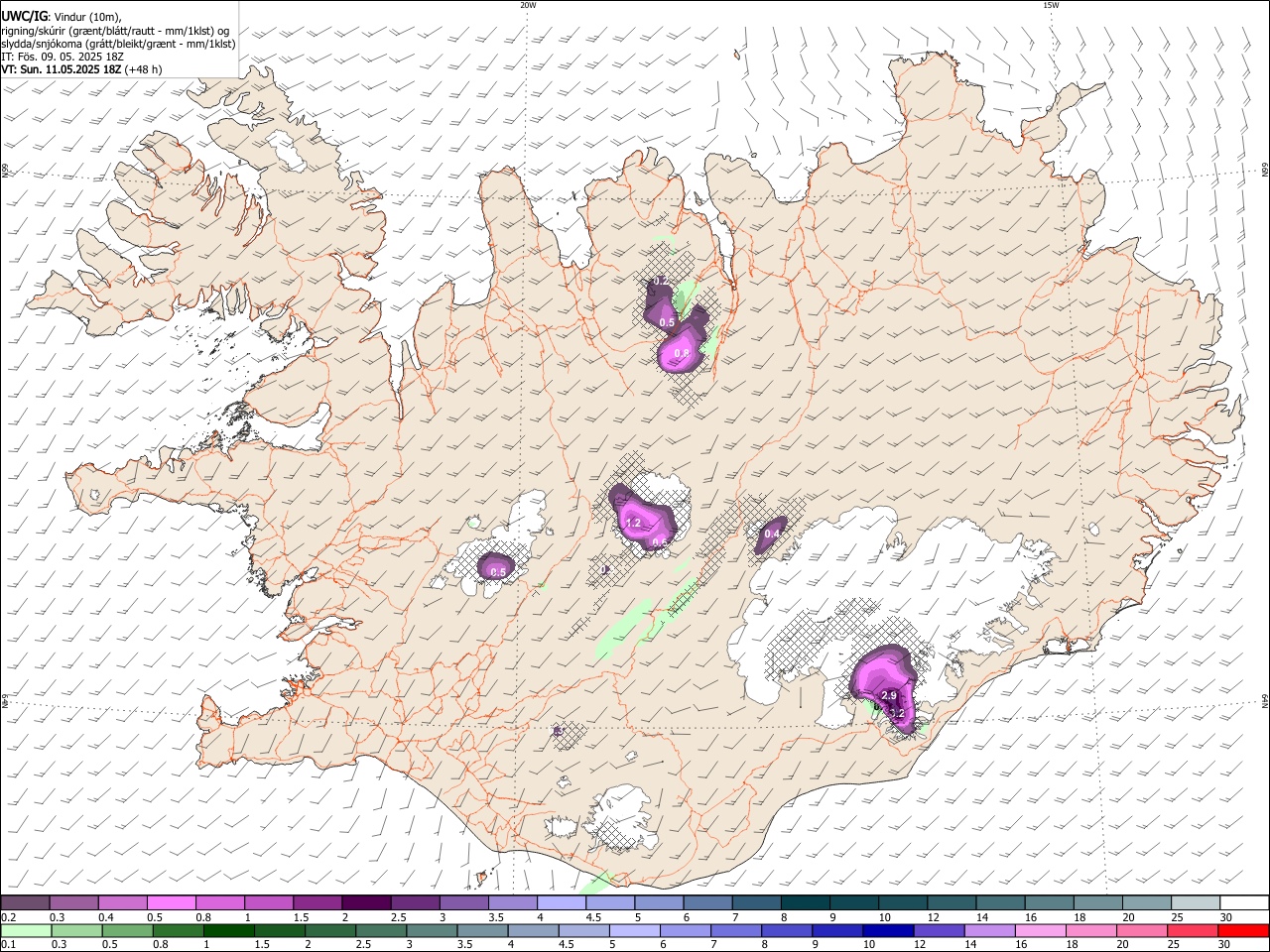Viewport: 1270px width, 952px height.
Task: Pick upper legend swatch between 4 and 4.5
Action: point(561,903)
